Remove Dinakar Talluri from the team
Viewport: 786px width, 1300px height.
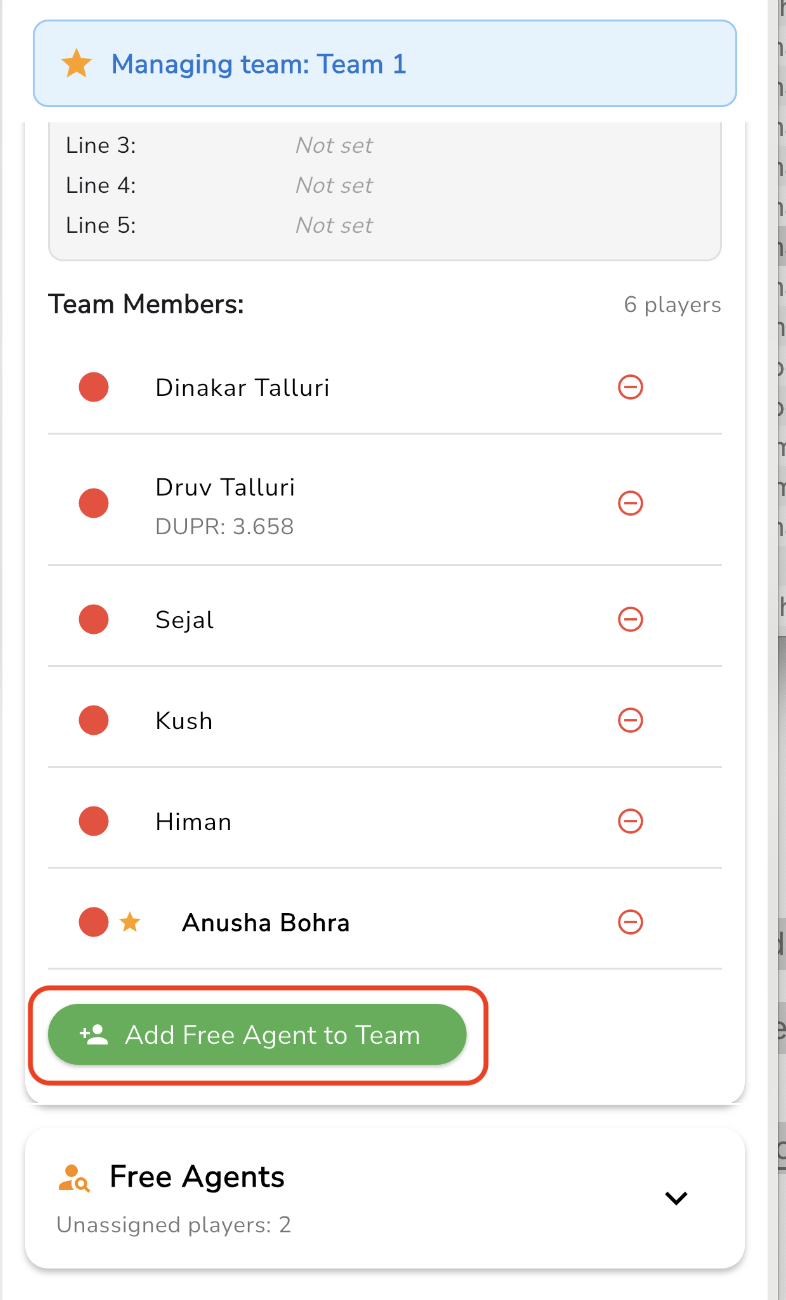point(630,387)
